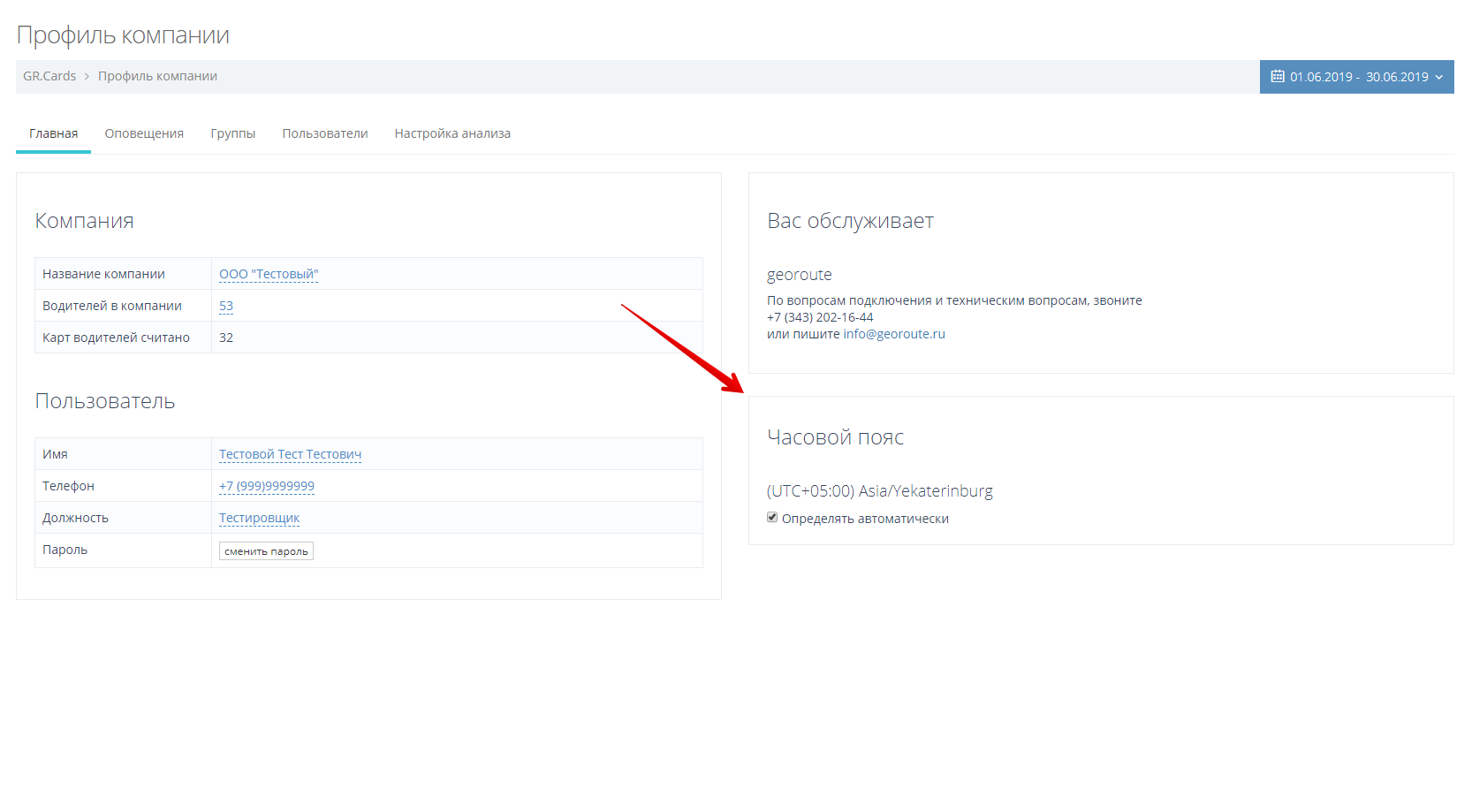This screenshot has width=1472, height=812.
Task: Switch to Настройка анализа tab
Action: (452, 133)
